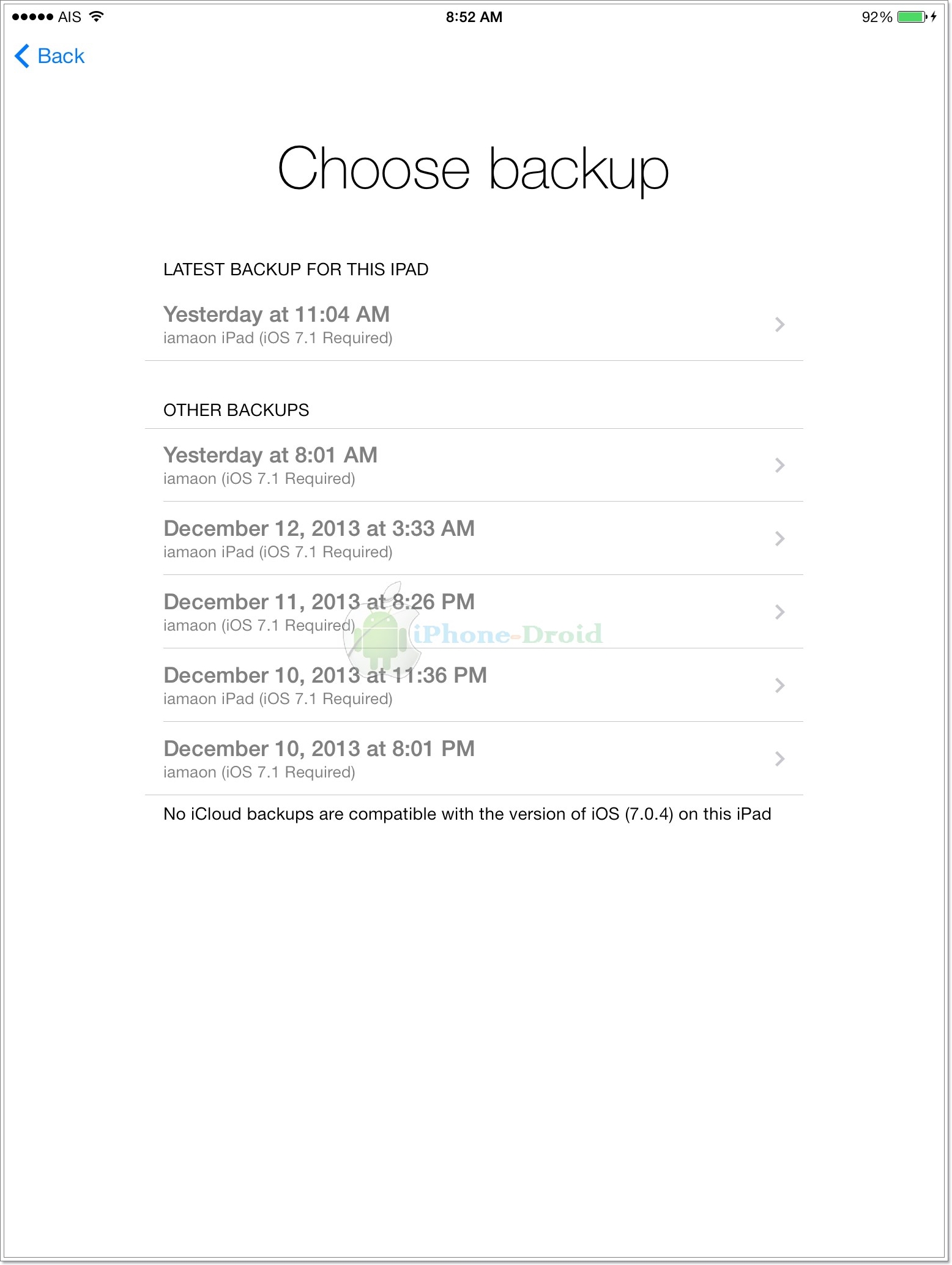Tap the Back chevron arrow icon

pyautogui.click(x=21, y=56)
